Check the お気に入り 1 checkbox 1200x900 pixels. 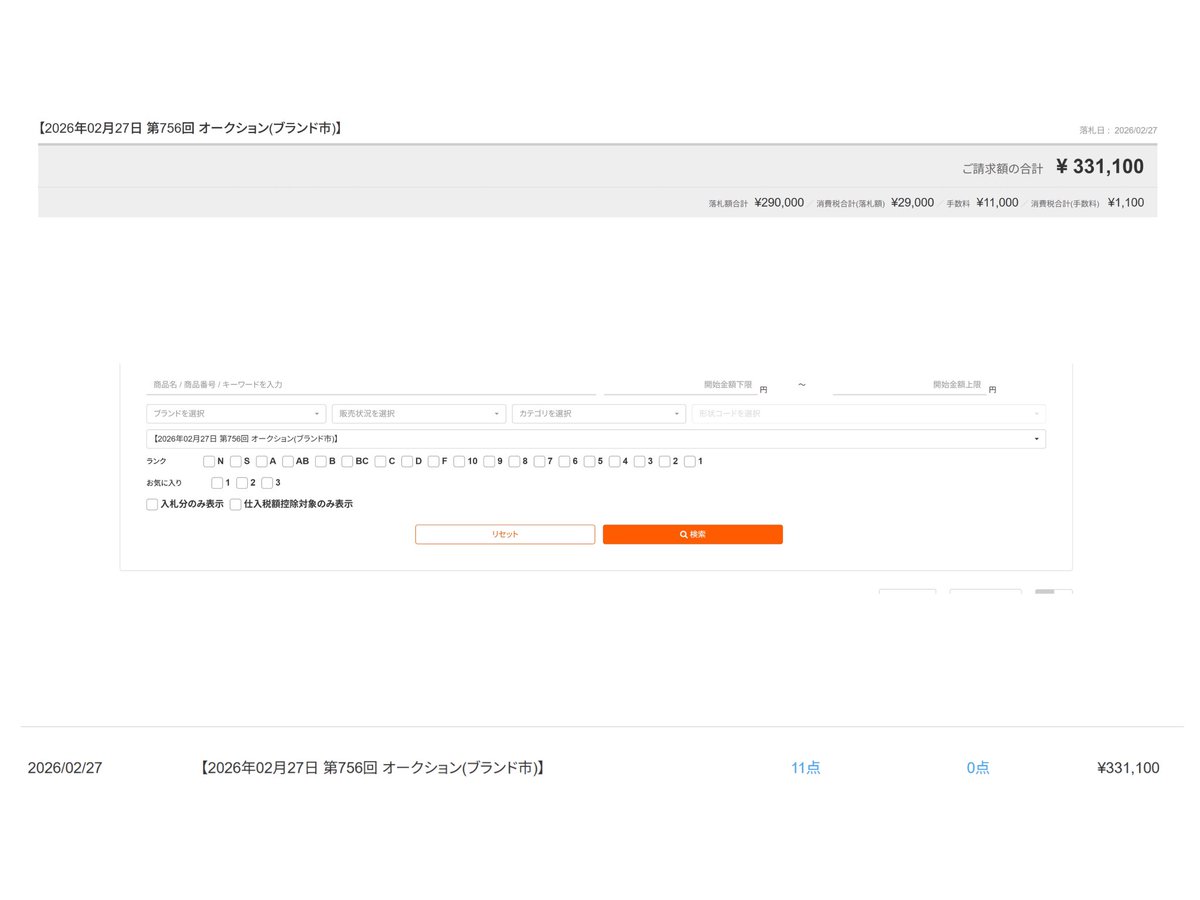[217, 483]
